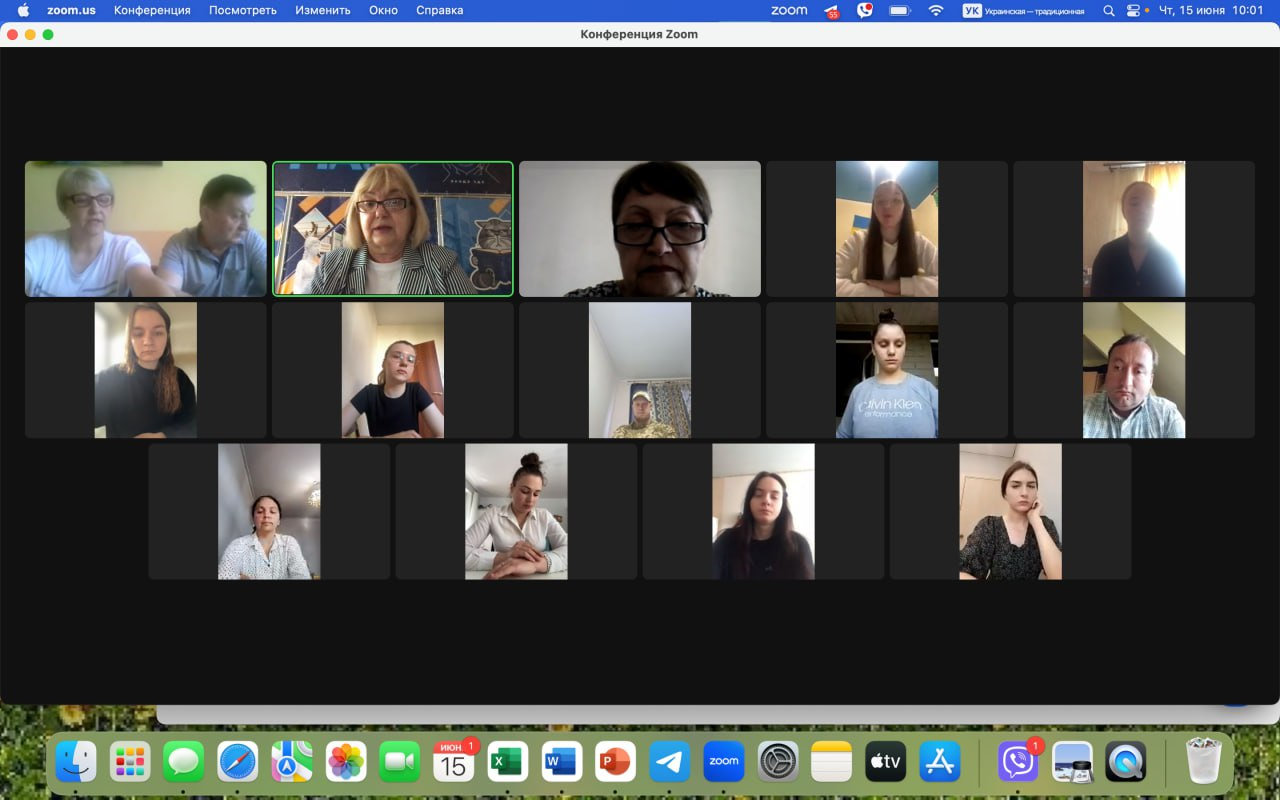Launch Microsoft Word from the dock
This screenshot has height=800, width=1280.
(x=562, y=762)
